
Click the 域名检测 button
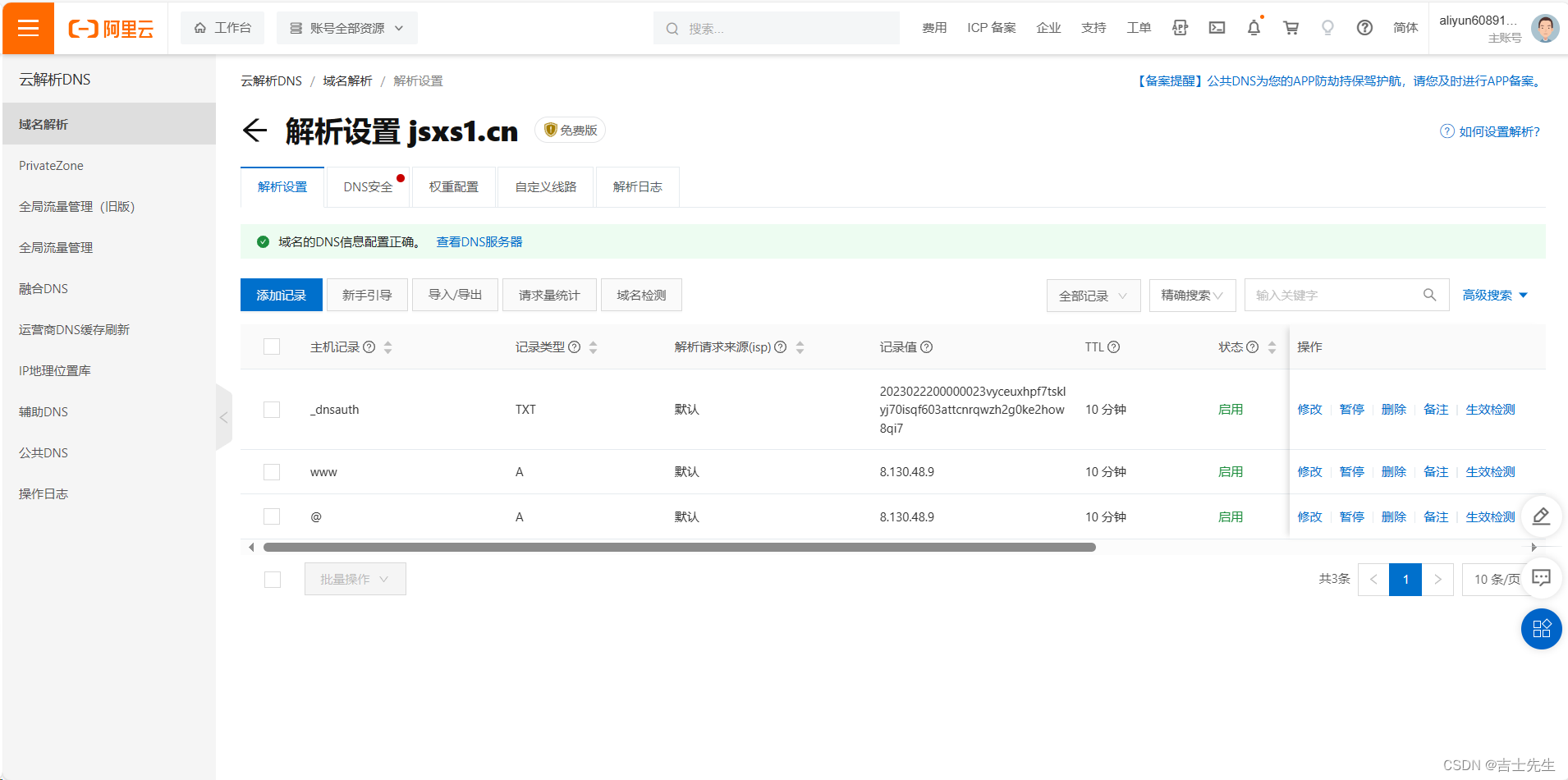click(x=641, y=295)
